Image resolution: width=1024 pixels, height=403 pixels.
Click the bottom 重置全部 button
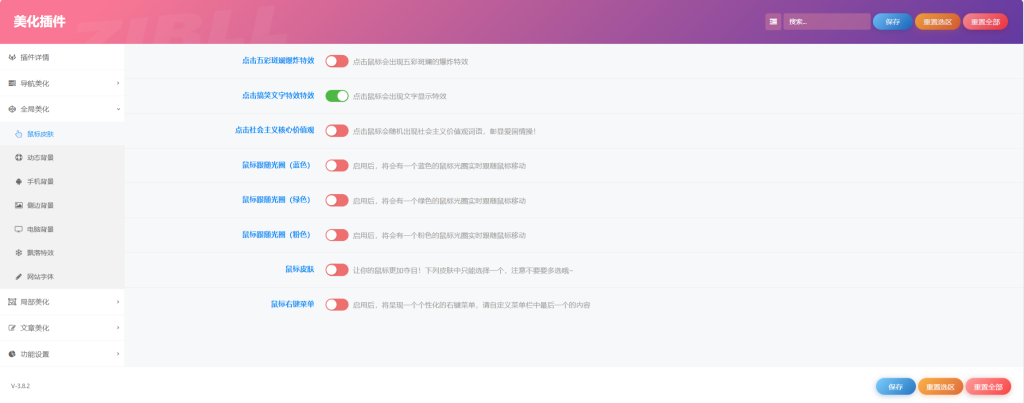coord(987,386)
